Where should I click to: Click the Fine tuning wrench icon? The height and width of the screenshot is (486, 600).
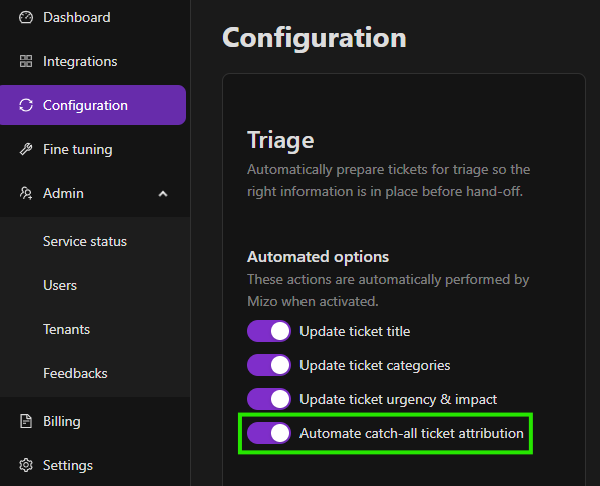point(26,149)
